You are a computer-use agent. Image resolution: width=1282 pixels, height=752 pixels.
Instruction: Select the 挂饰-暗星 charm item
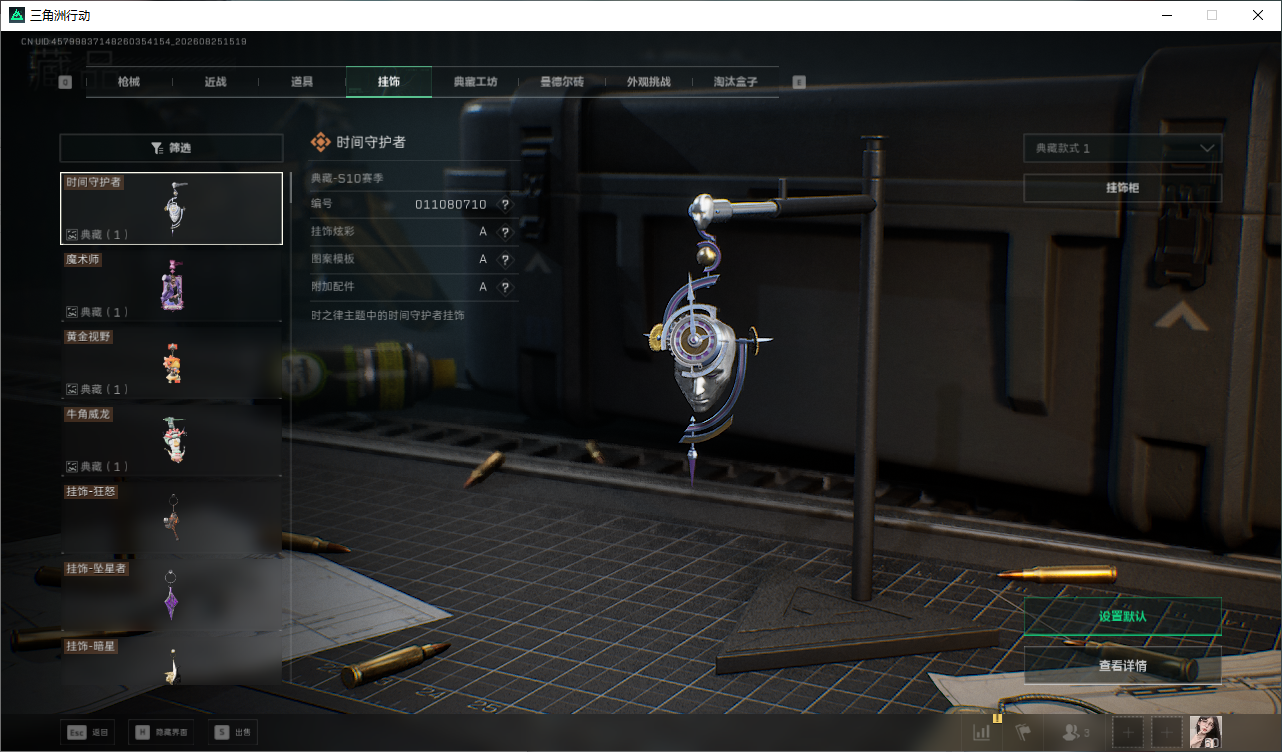pyautogui.click(x=171, y=661)
